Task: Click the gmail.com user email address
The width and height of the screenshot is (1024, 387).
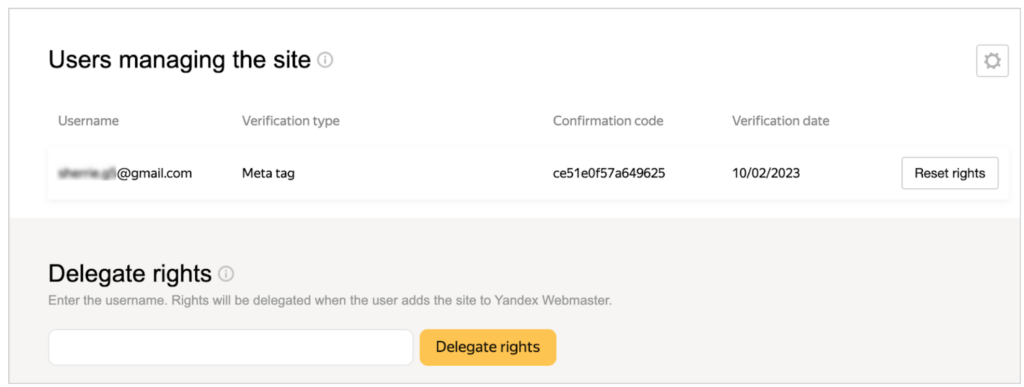Action: click(125, 174)
